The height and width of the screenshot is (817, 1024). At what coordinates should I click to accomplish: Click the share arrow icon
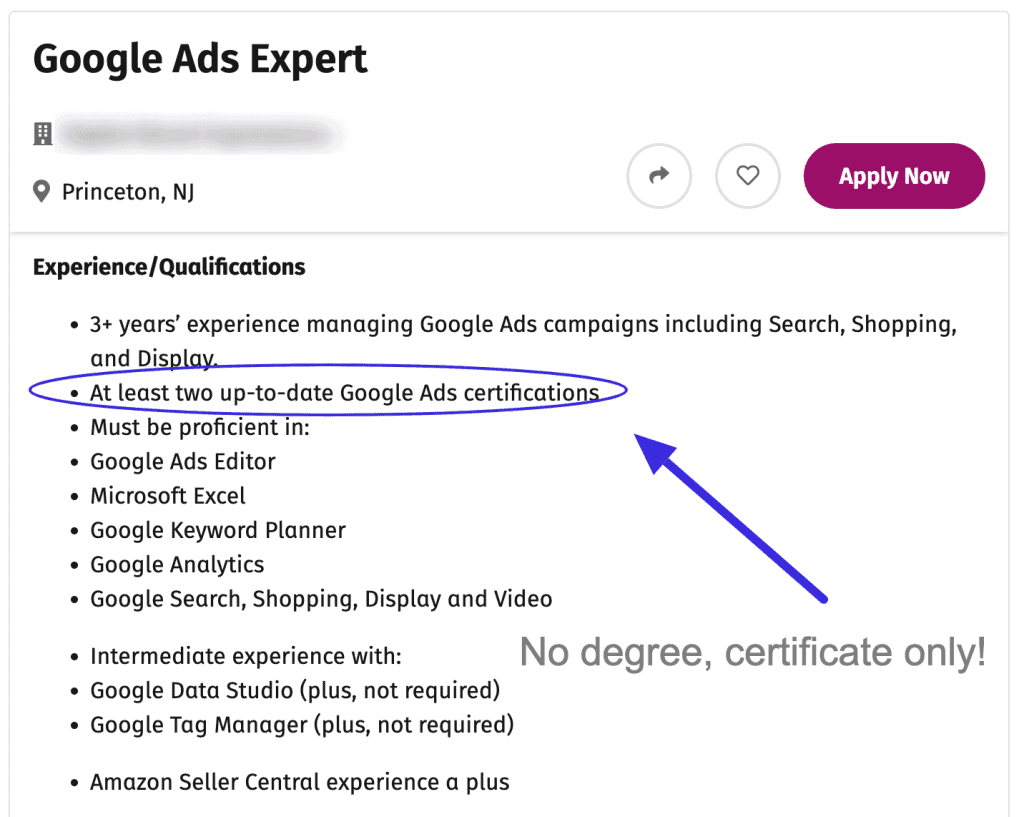[x=658, y=176]
